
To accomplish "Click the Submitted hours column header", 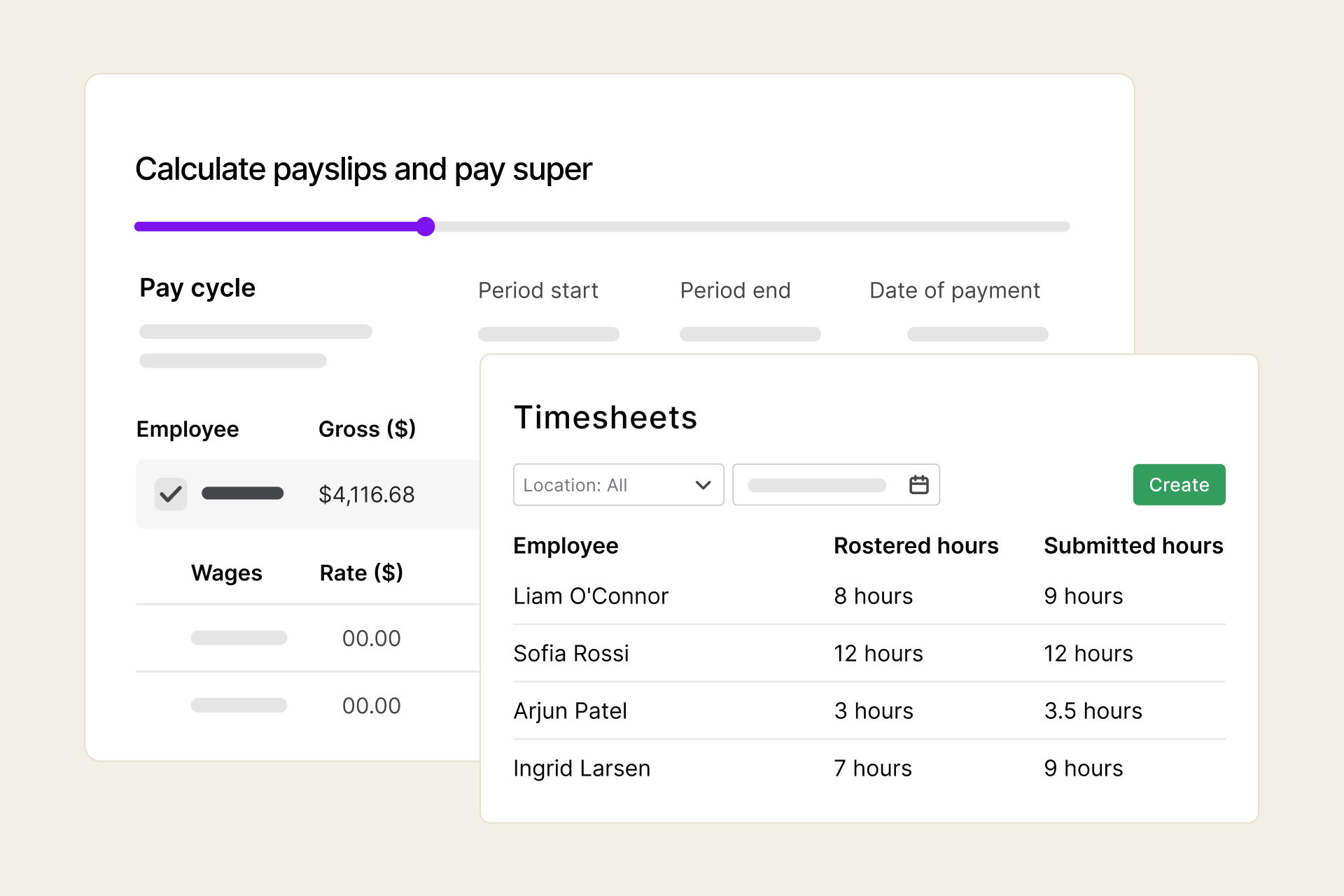I will 1133,545.
